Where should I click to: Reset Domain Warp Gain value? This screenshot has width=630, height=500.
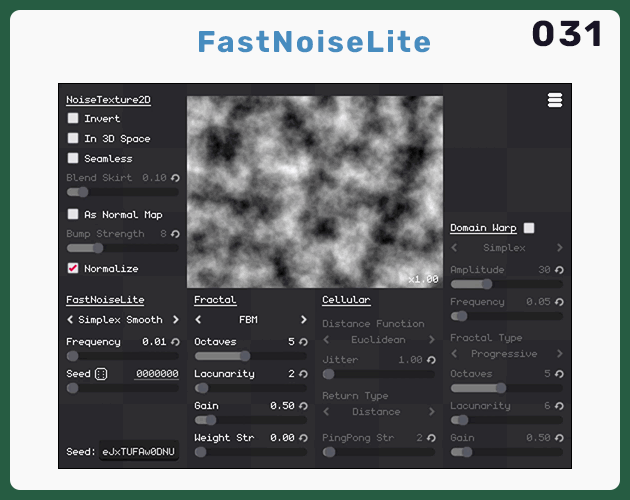559,438
